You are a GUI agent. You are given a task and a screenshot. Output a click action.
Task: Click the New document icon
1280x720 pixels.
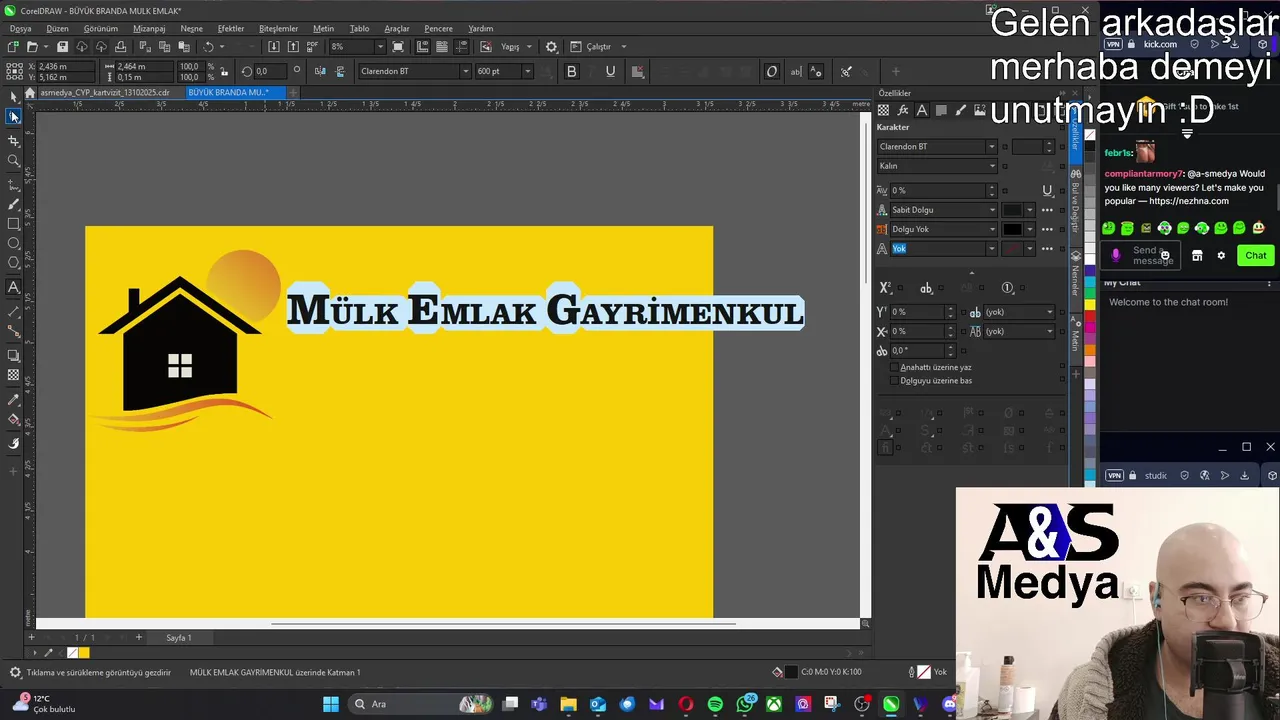[13, 47]
